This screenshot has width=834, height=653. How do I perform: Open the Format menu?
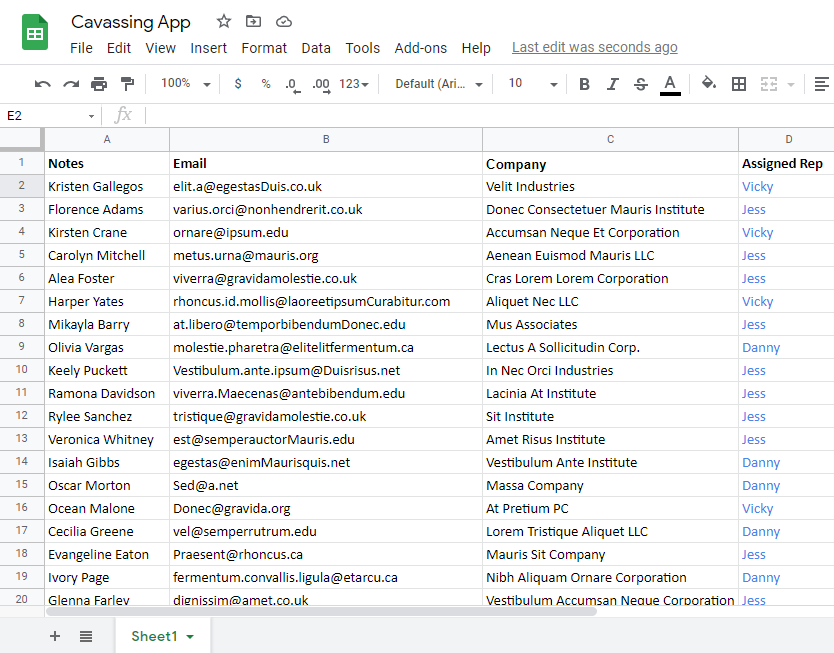(x=264, y=48)
